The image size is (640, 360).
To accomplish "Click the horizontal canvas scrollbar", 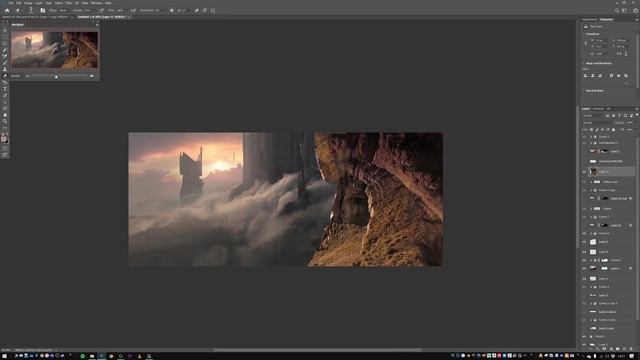I will [317, 350].
